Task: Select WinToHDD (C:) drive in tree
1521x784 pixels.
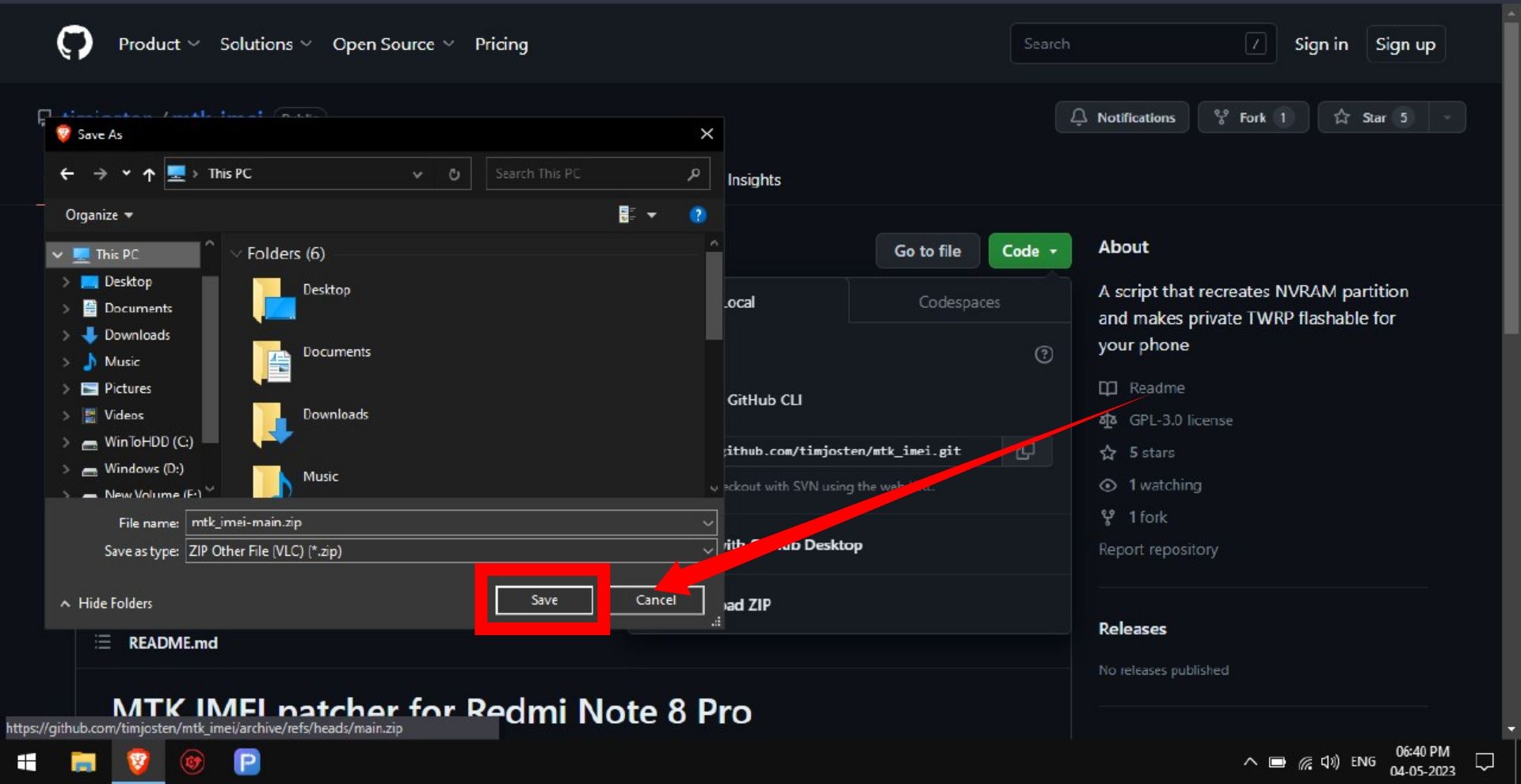Action: 148,442
